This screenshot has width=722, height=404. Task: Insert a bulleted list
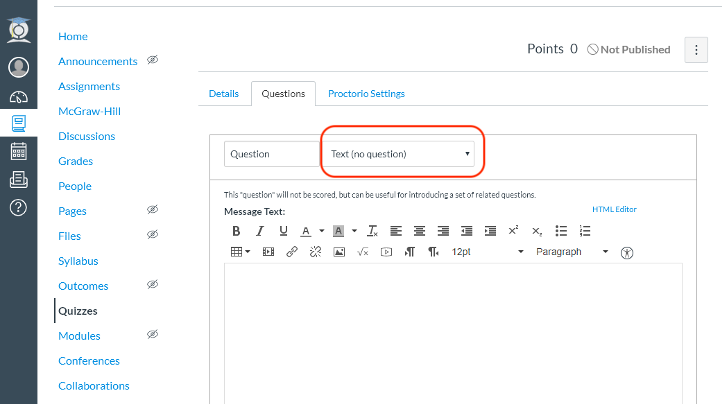pos(561,231)
